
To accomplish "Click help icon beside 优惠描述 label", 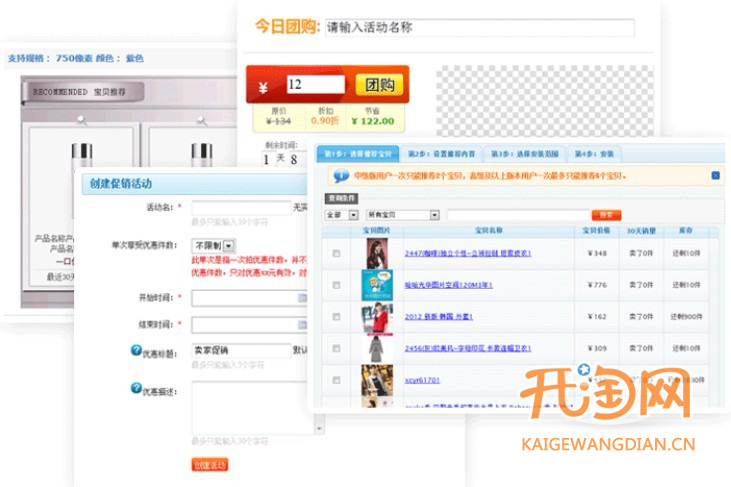I will [x=136, y=387].
